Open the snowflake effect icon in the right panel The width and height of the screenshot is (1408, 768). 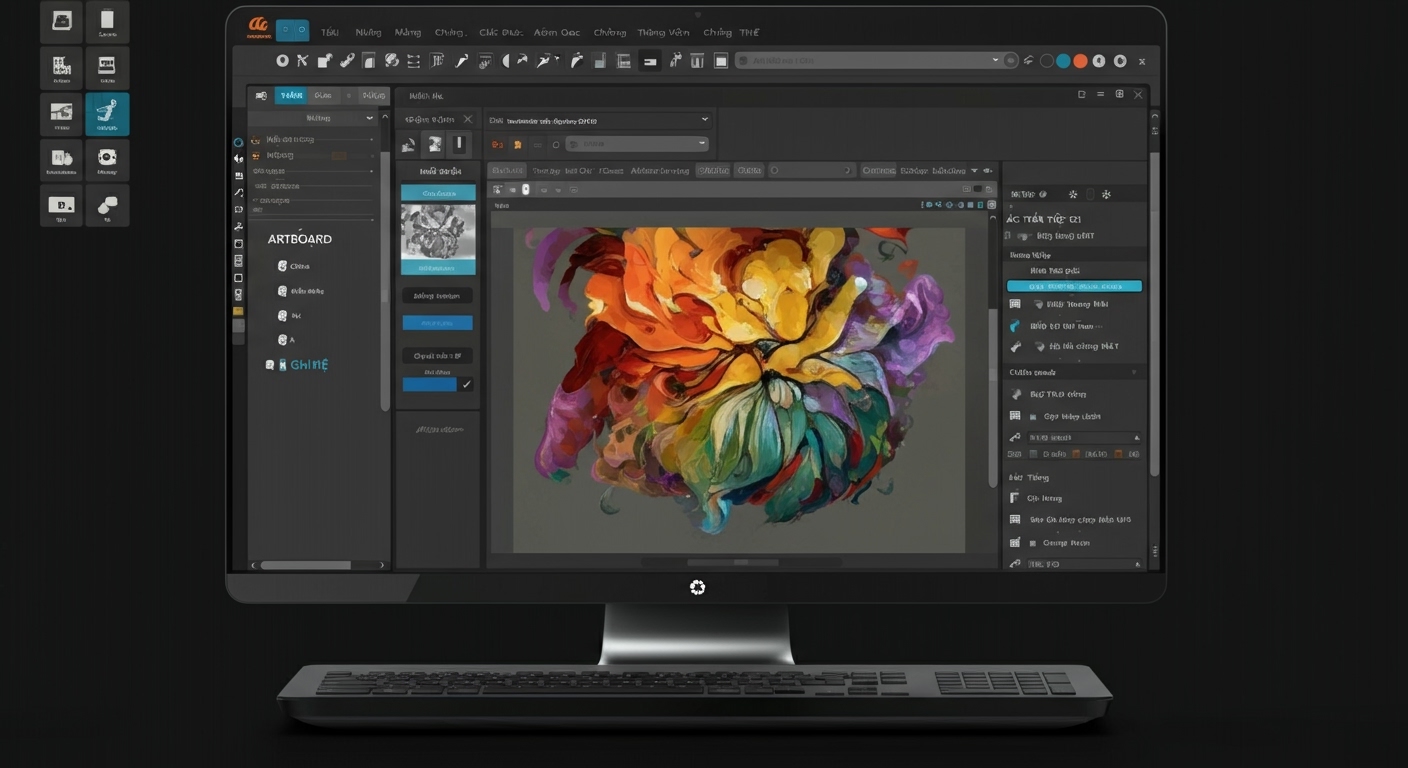pos(1105,194)
